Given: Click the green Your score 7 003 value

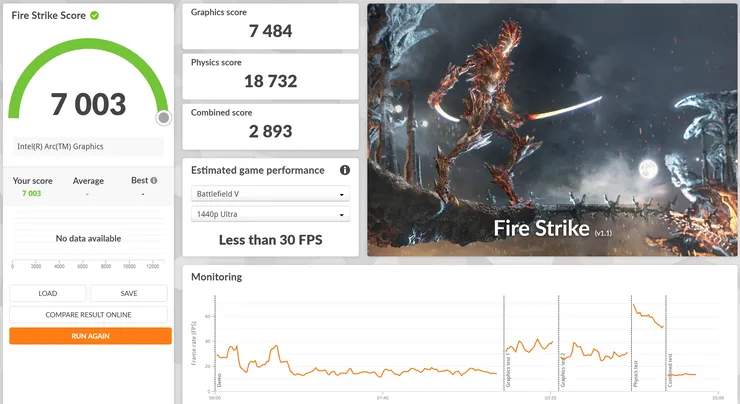Looking at the screenshot, I should coord(32,193).
